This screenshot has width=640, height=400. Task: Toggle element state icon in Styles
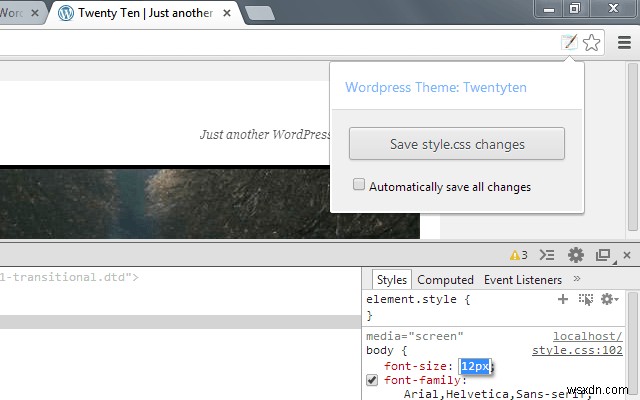(586, 299)
